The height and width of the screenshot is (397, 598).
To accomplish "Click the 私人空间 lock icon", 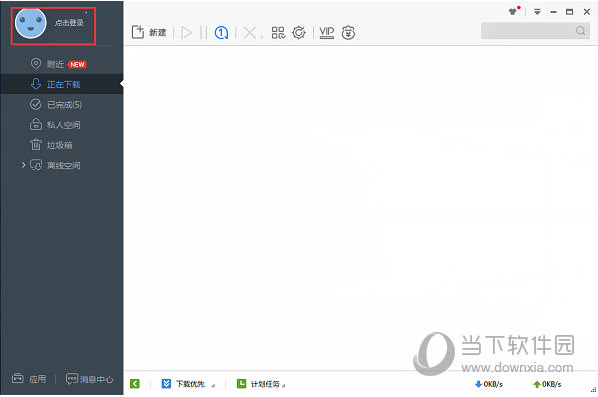I will coord(36,124).
